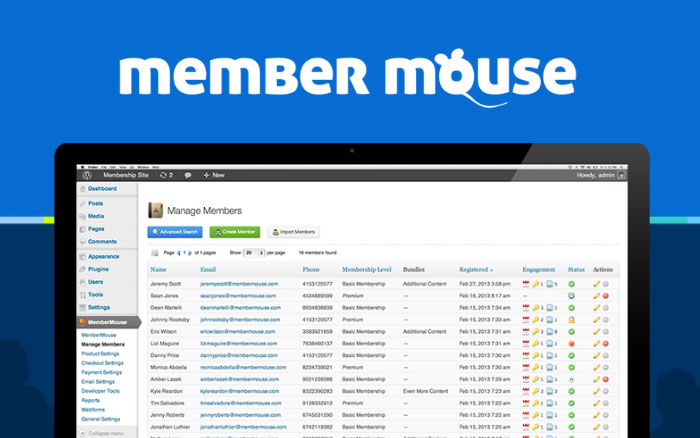Open jeremyscott@membermouse.com email link

239,284
